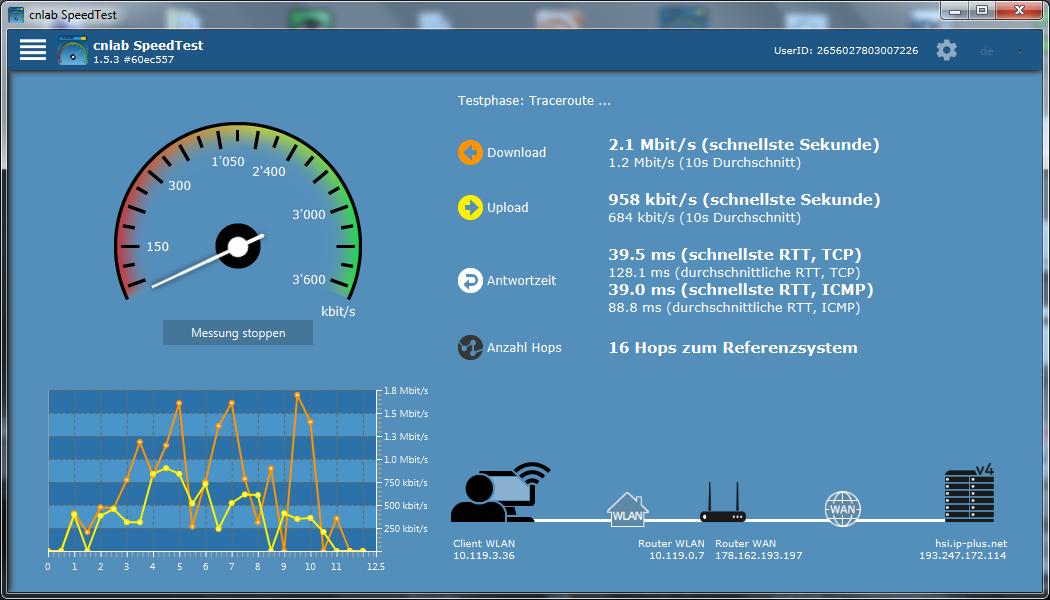The width and height of the screenshot is (1050, 600).
Task: Click '88.8 ms (durchschnittliche RTT, ICMP)' value
Action: [x=734, y=308]
